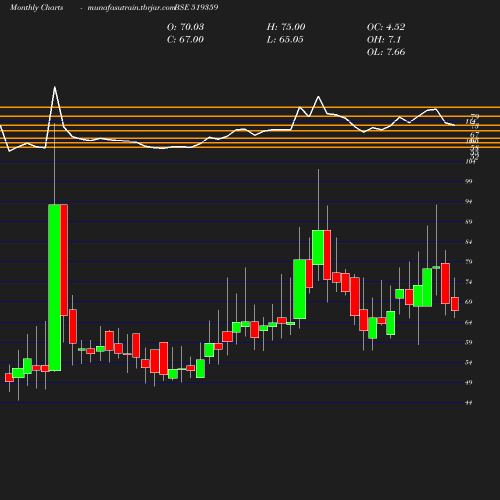Click the close value "C: 67.00"

pyautogui.click(x=185, y=39)
